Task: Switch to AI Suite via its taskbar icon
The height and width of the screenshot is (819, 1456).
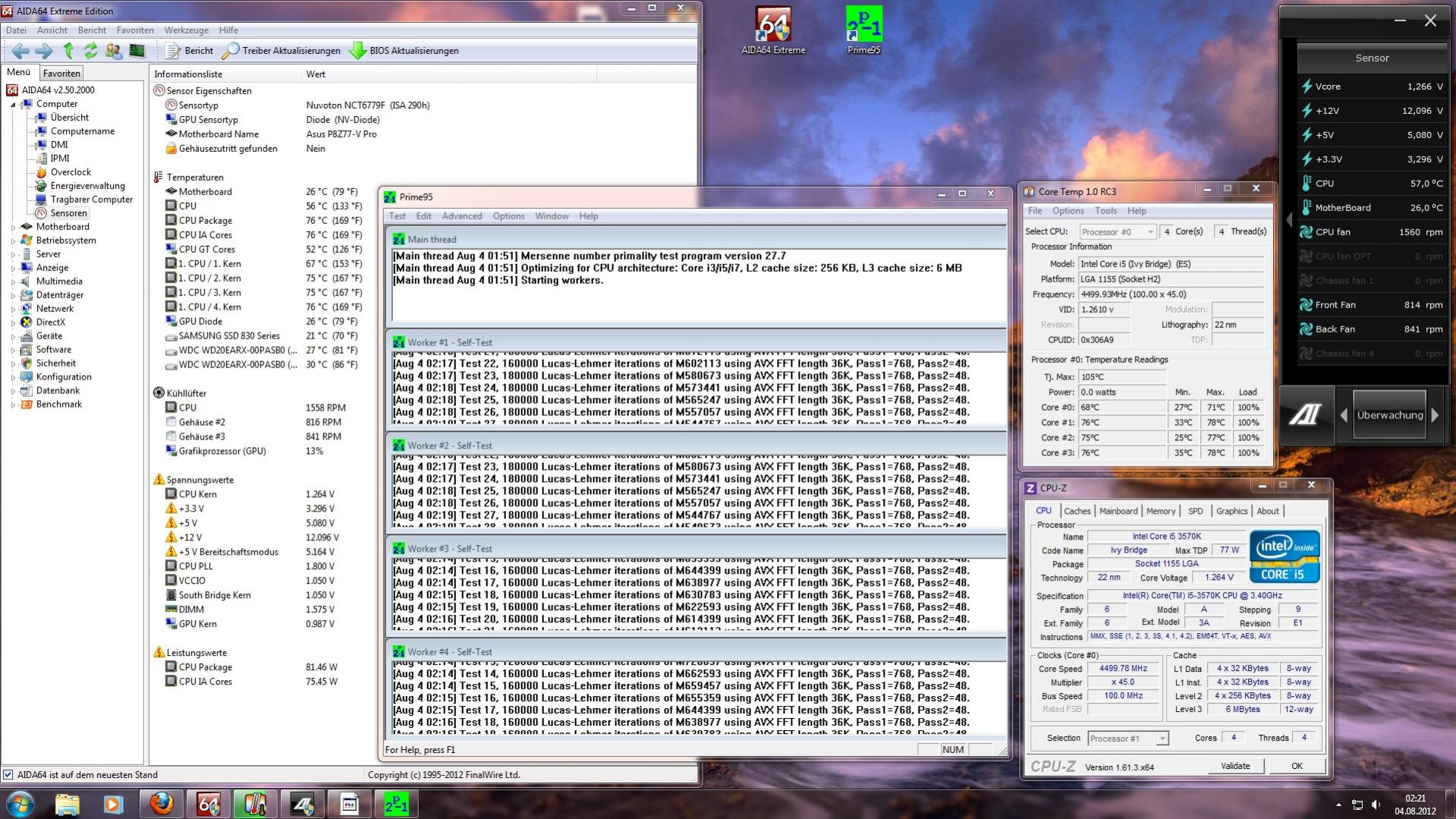Action: 302,804
